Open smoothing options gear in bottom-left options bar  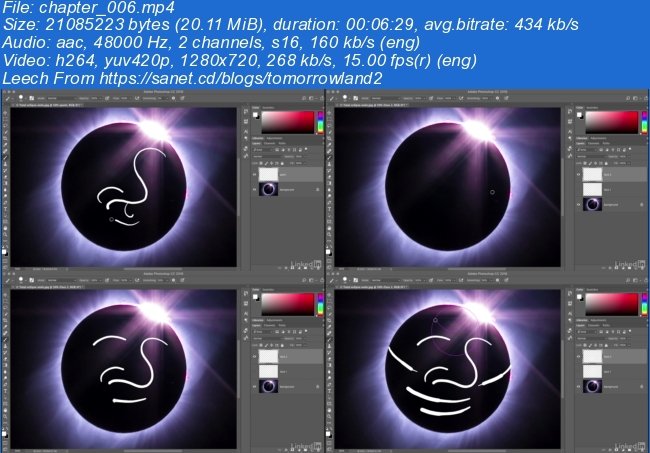(173, 280)
